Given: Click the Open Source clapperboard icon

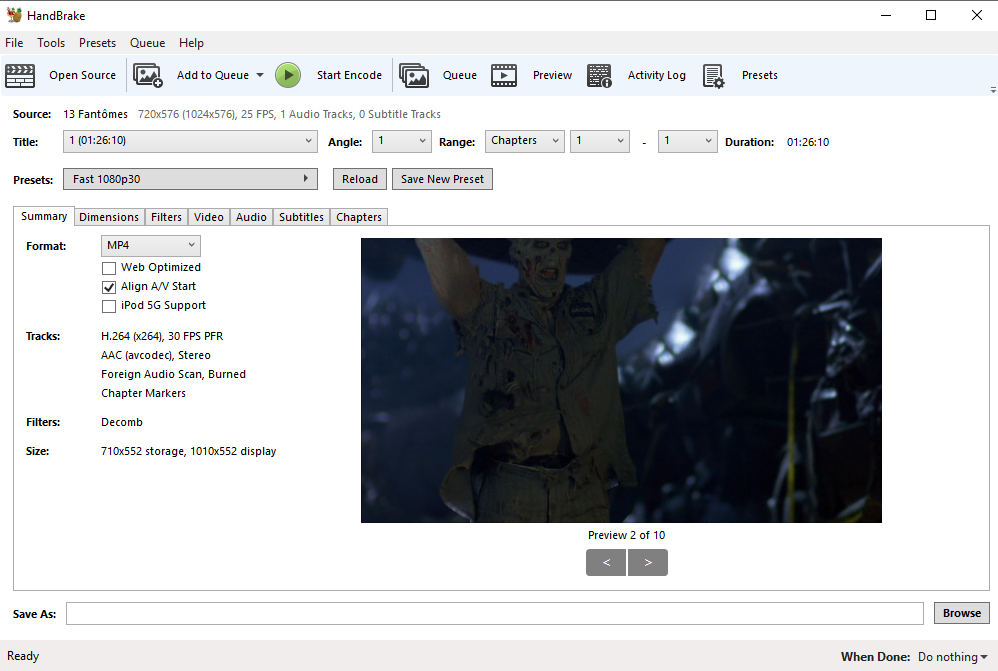Looking at the screenshot, I should pos(20,75).
